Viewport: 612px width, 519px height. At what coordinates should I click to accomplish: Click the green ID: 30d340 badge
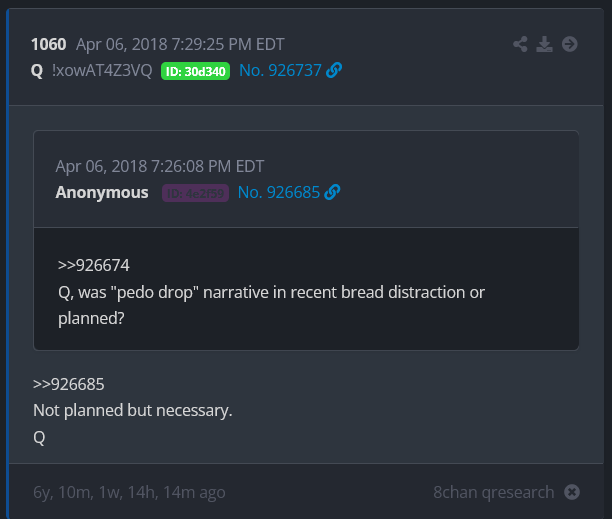point(195,71)
